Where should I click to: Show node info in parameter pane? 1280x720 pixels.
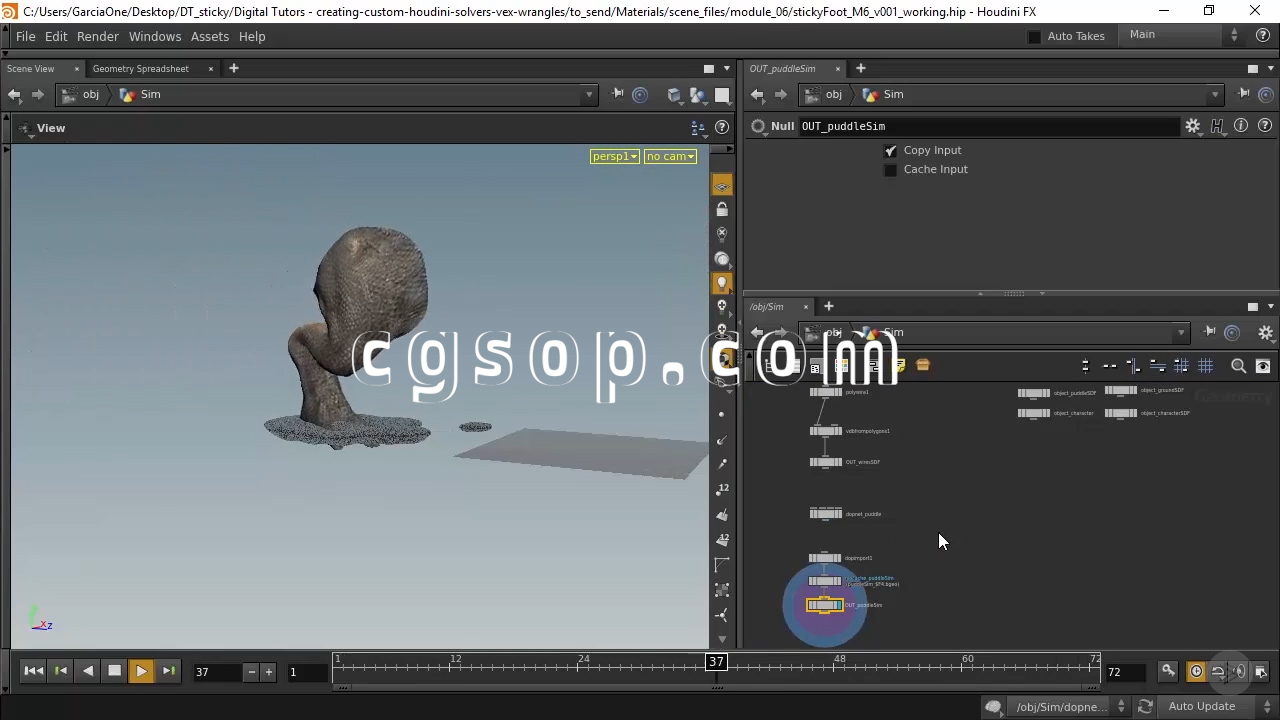coord(1241,126)
